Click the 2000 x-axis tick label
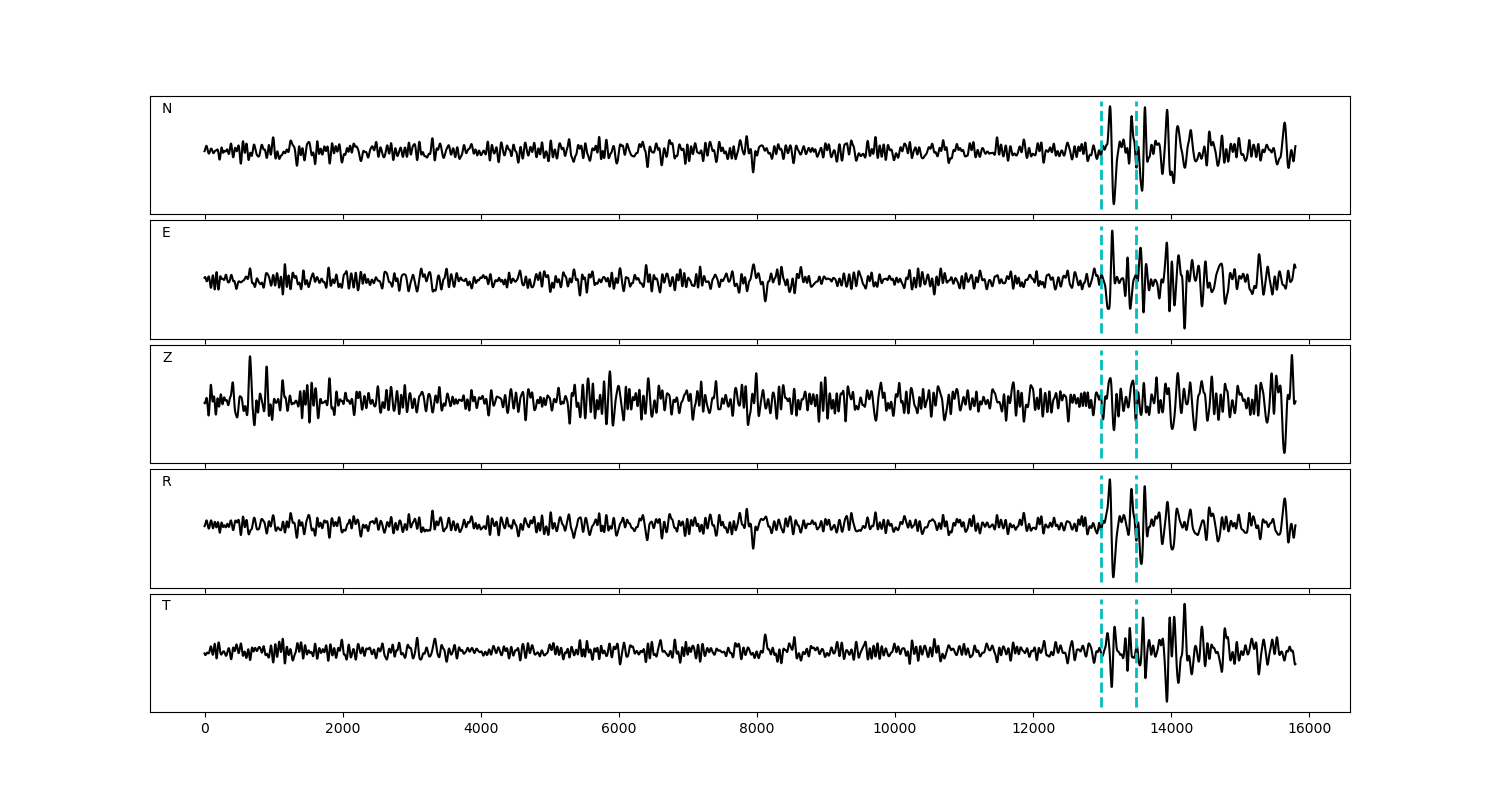This screenshot has width=1500, height=800. tap(343, 730)
